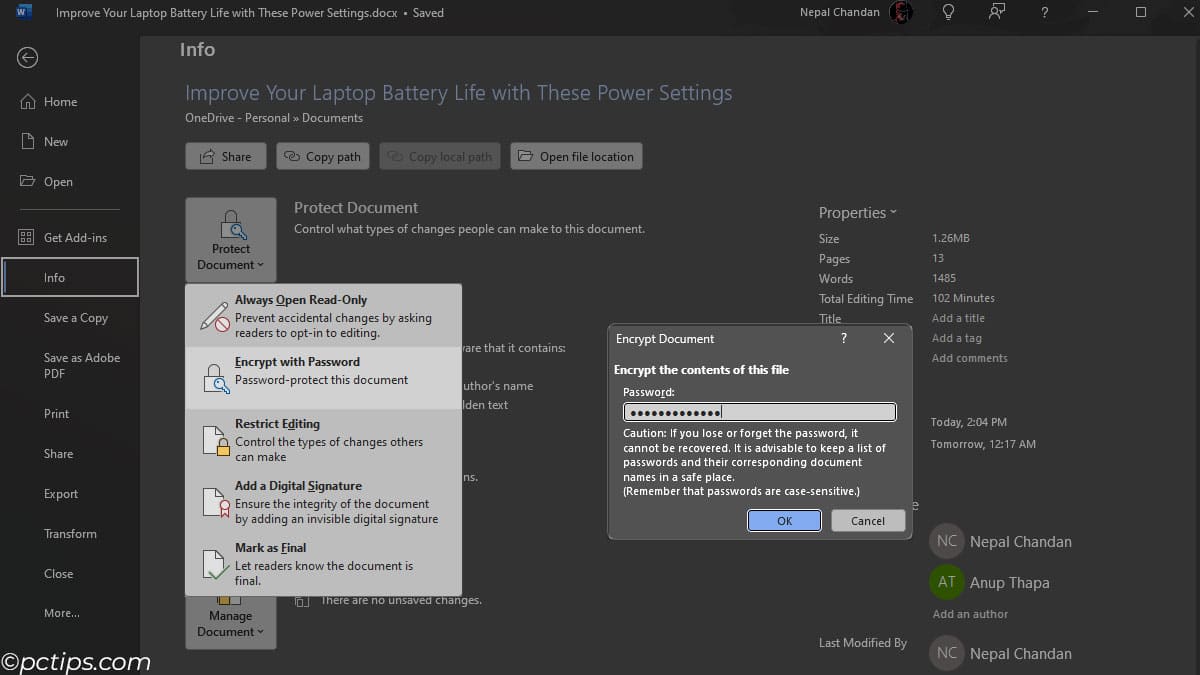Click the lightbulb icon in the title bar
This screenshot has width=1200, height=675.
[x=948, y=12]
